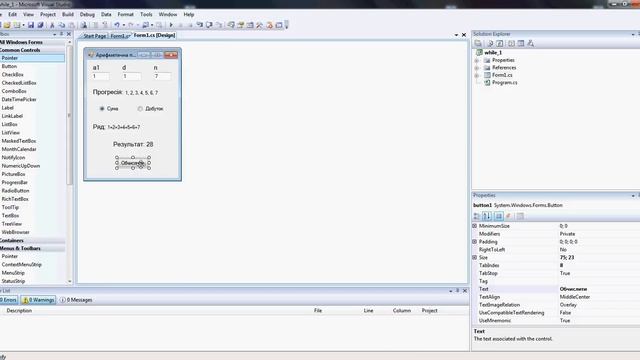Close the Error List panel
The width and height of the screenshot is (640, 360).
(x=464, y=291)
